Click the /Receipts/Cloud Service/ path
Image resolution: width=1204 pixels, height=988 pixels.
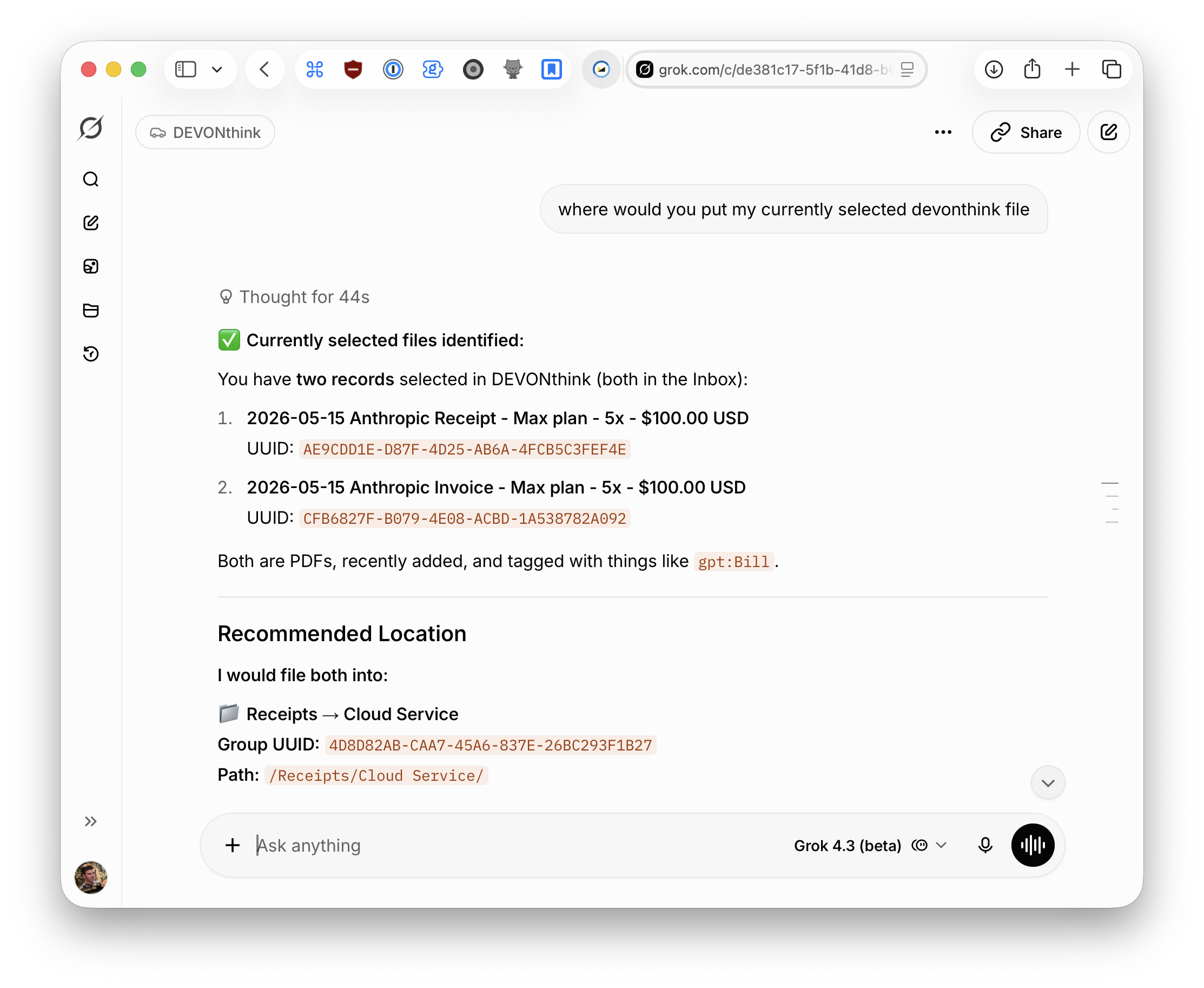tap(376, 776)
